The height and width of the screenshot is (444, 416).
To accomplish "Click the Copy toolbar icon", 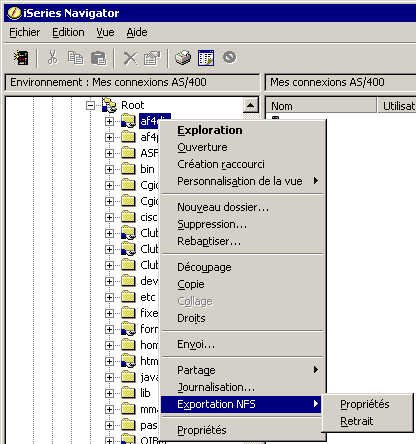I will 76,58.
